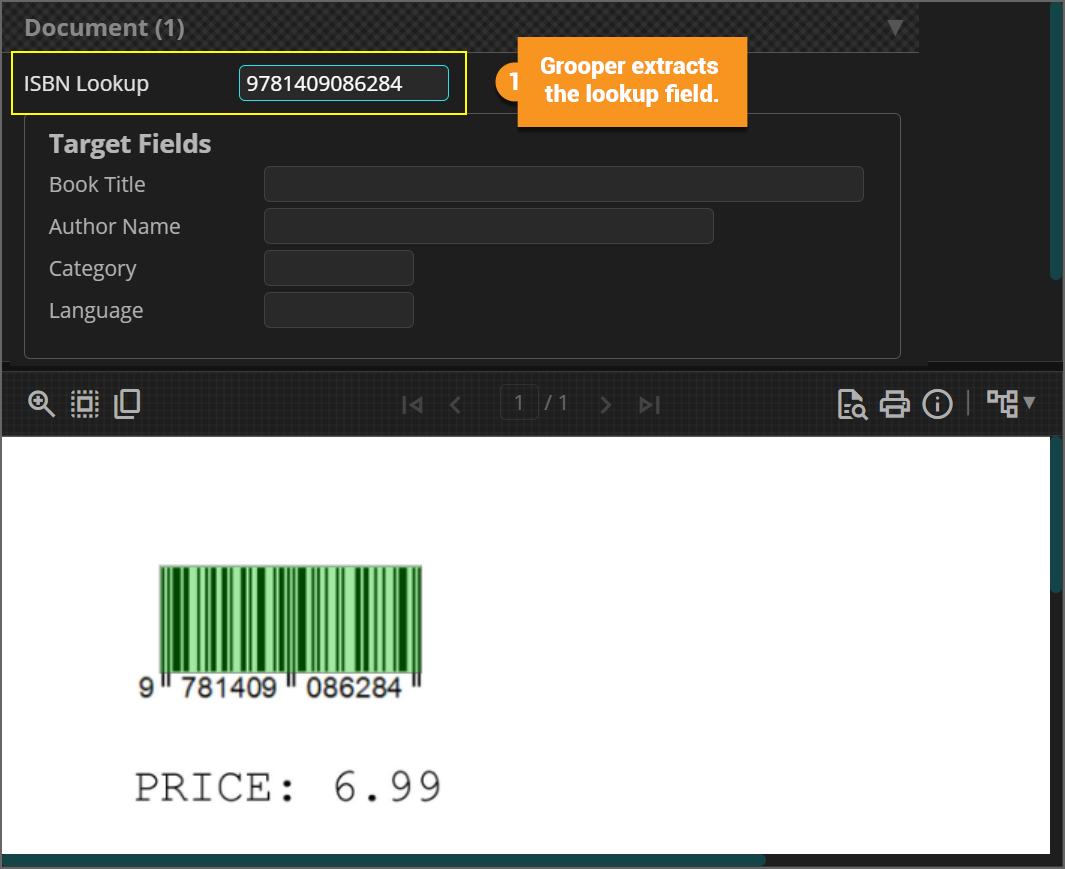
Task: Click the document viewer vertical scrollbar
Action: pyautogui.click(x=1056, y=515)
